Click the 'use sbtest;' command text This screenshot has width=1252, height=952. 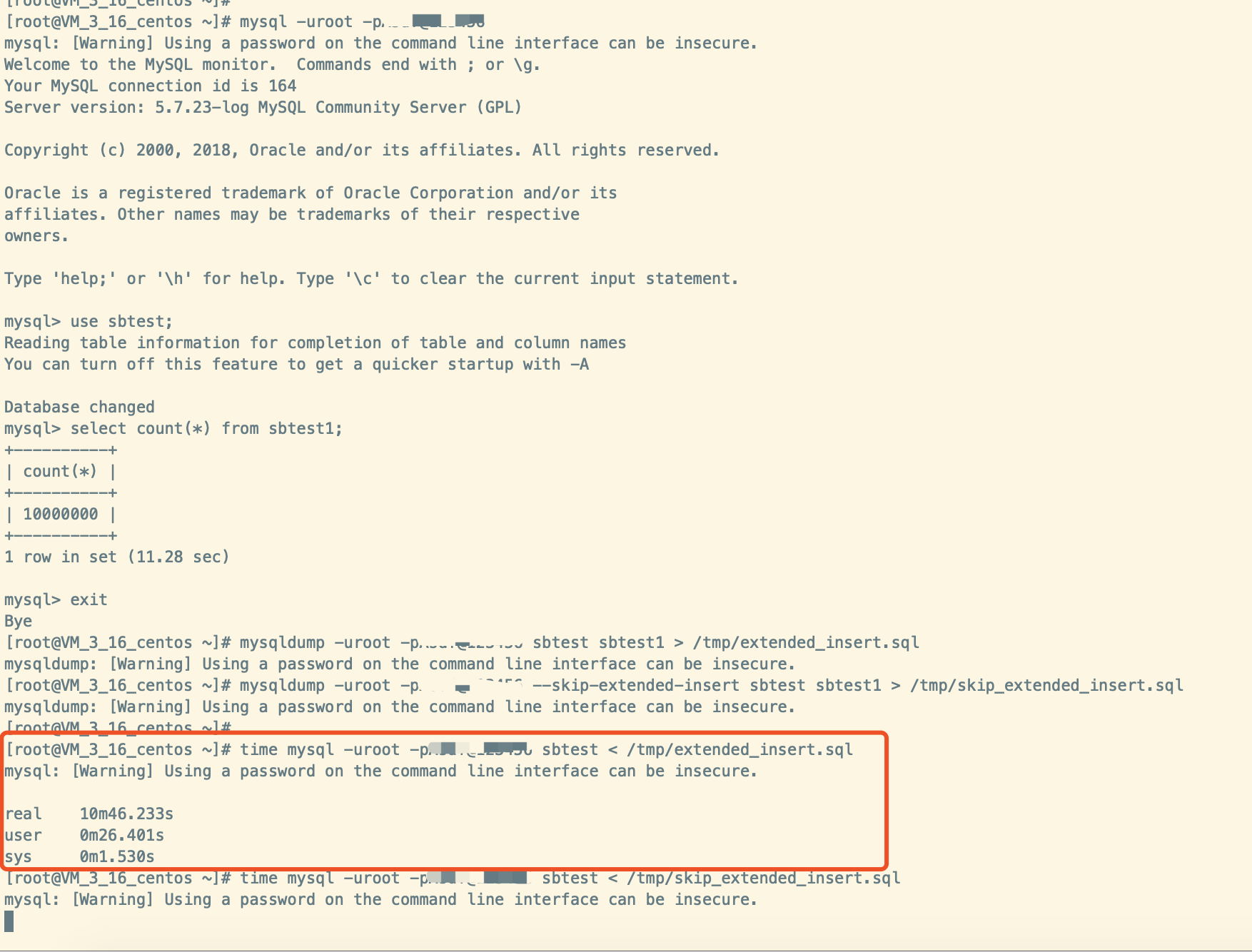pos(121,321)
